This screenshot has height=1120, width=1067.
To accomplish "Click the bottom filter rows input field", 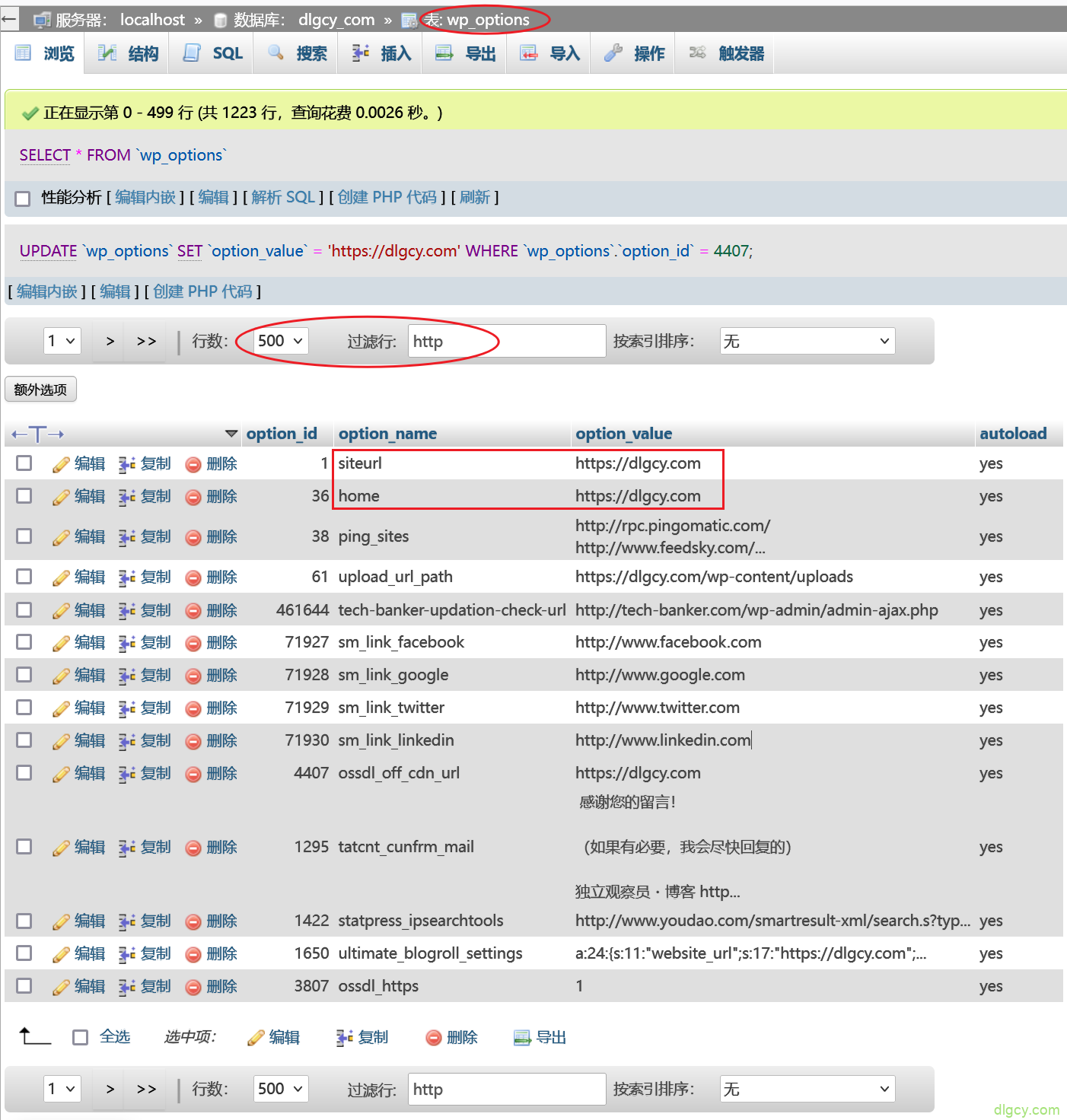I will [507, 1089].
